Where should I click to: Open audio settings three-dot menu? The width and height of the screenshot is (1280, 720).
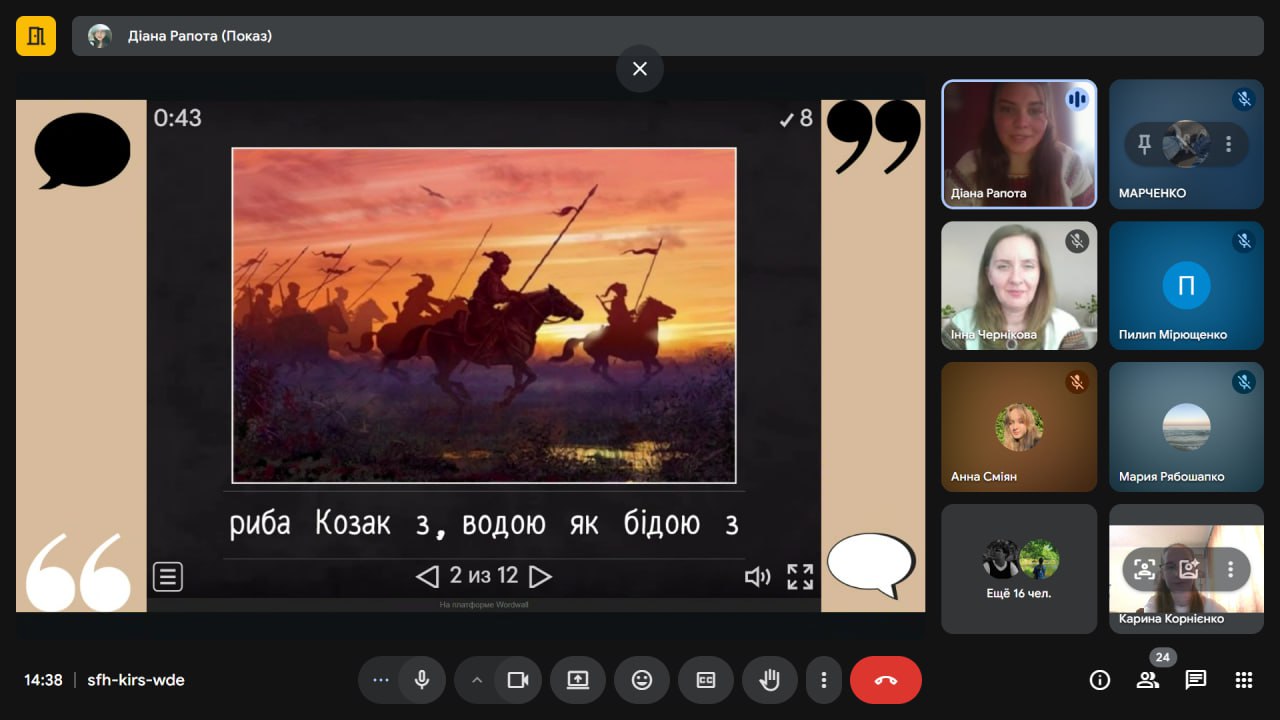coord(380,680)
